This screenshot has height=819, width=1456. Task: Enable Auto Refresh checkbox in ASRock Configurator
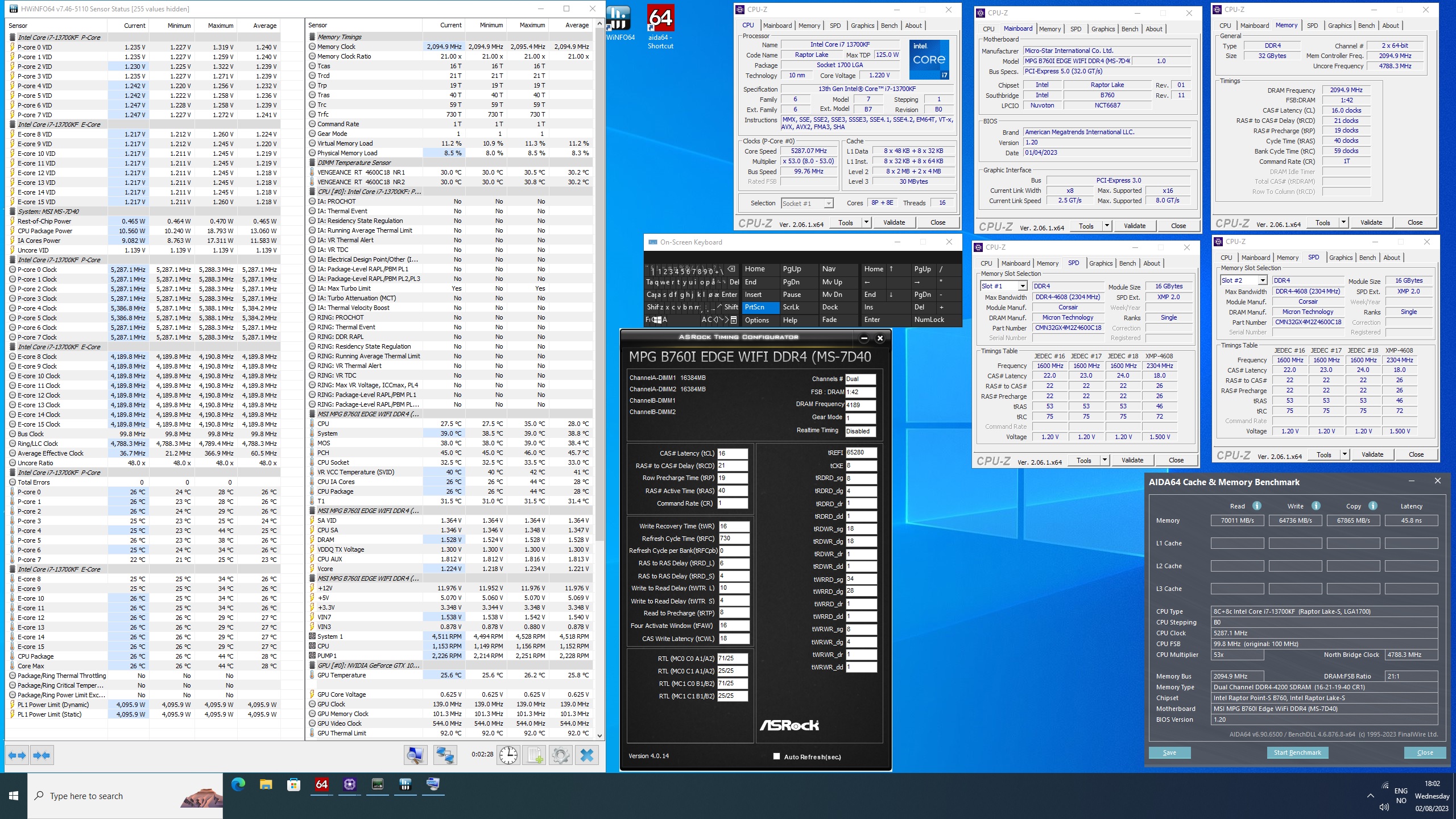point(776,756)
